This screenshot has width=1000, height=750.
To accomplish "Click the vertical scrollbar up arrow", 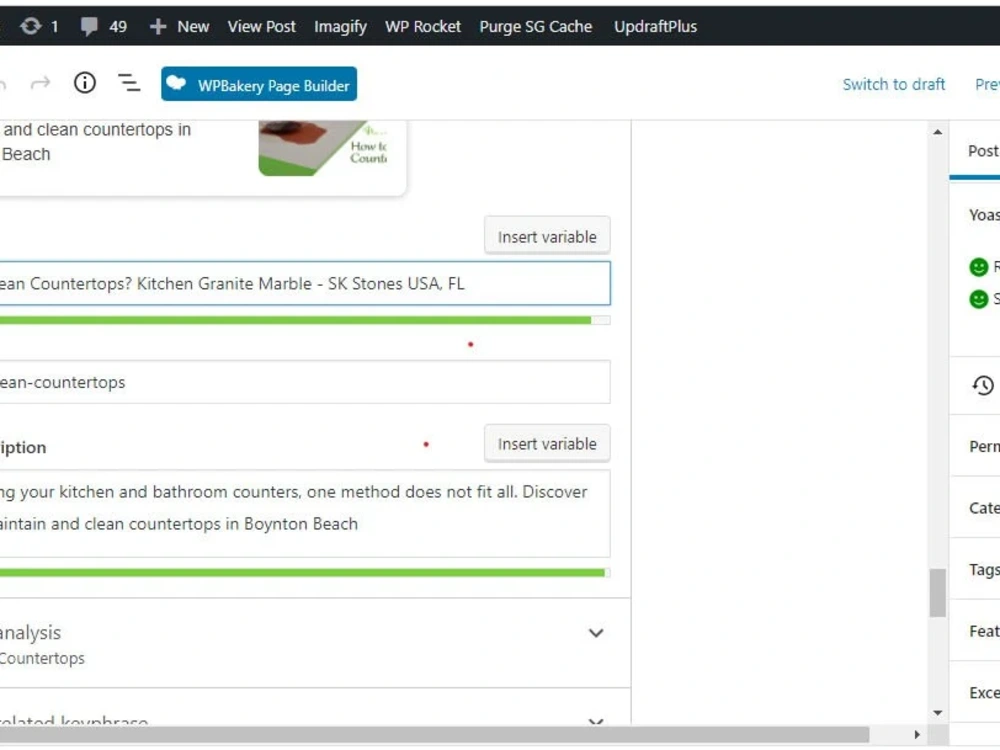I will (938, 133).
